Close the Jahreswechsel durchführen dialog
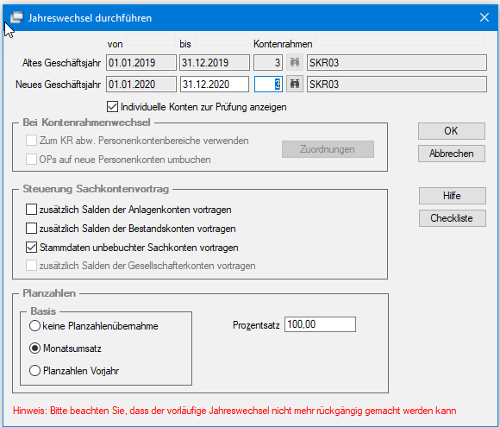This screenshot has width=500, height=427. [484, 17]
